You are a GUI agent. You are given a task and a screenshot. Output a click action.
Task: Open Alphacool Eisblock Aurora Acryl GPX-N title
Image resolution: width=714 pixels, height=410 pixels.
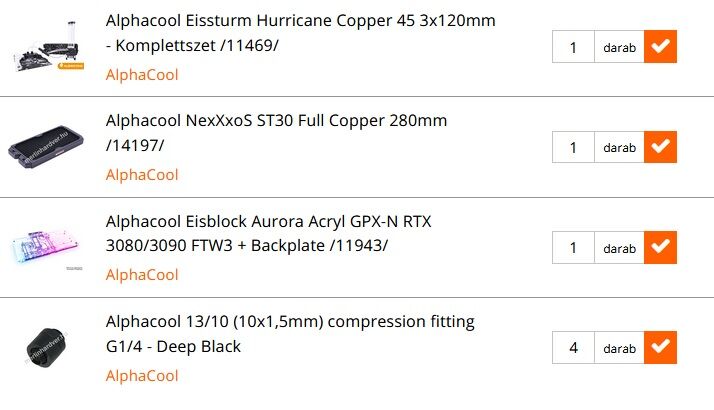pos(268,221)
